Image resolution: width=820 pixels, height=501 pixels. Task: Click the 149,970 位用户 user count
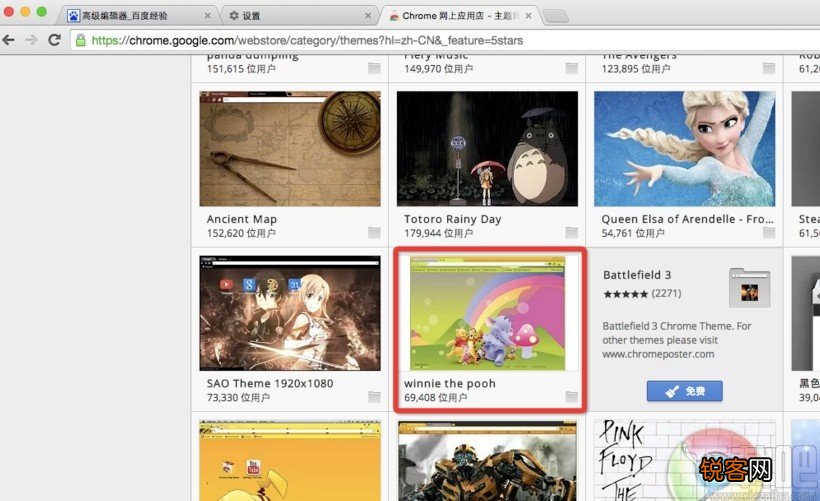(x=438, y=69)
